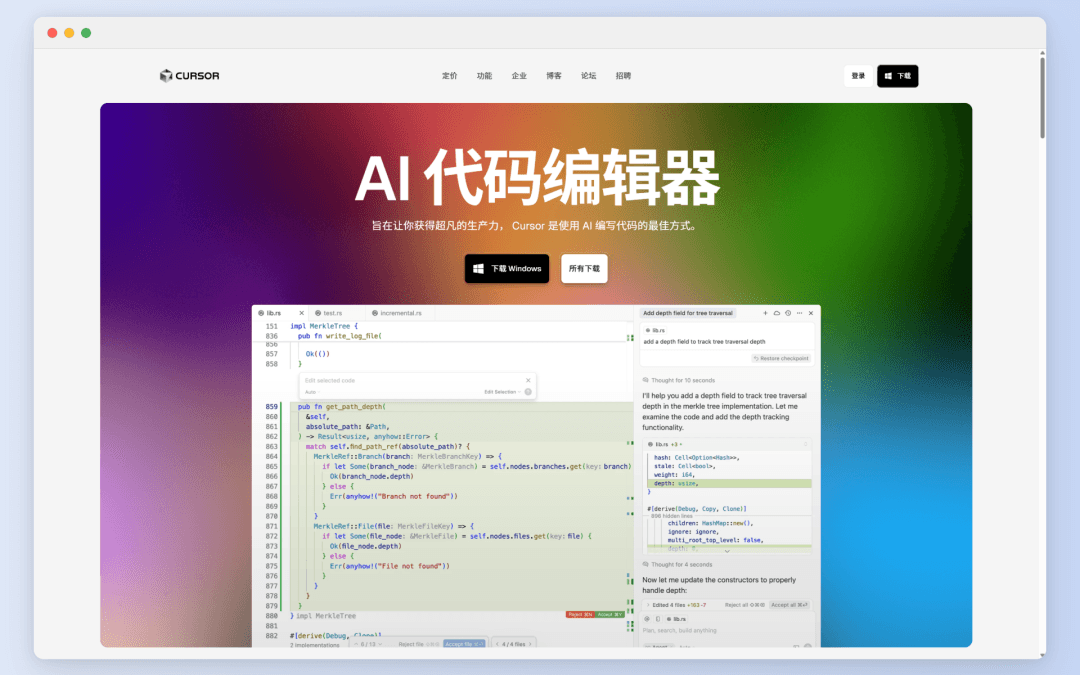Open the chat panel's three-dot menu

coord(799,313)
